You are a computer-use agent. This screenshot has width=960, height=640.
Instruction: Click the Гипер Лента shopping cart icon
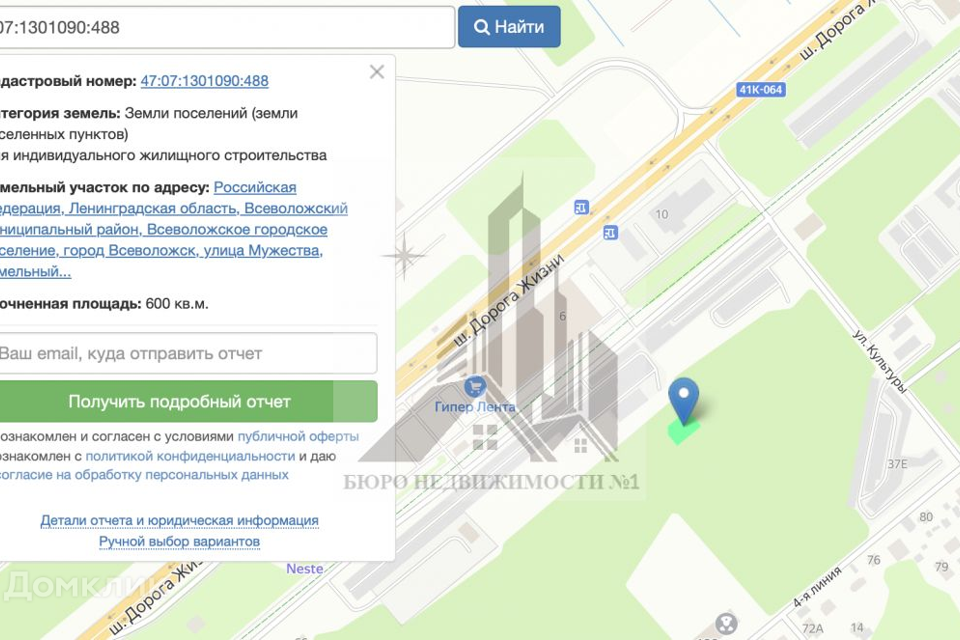[x=475, y=386]
